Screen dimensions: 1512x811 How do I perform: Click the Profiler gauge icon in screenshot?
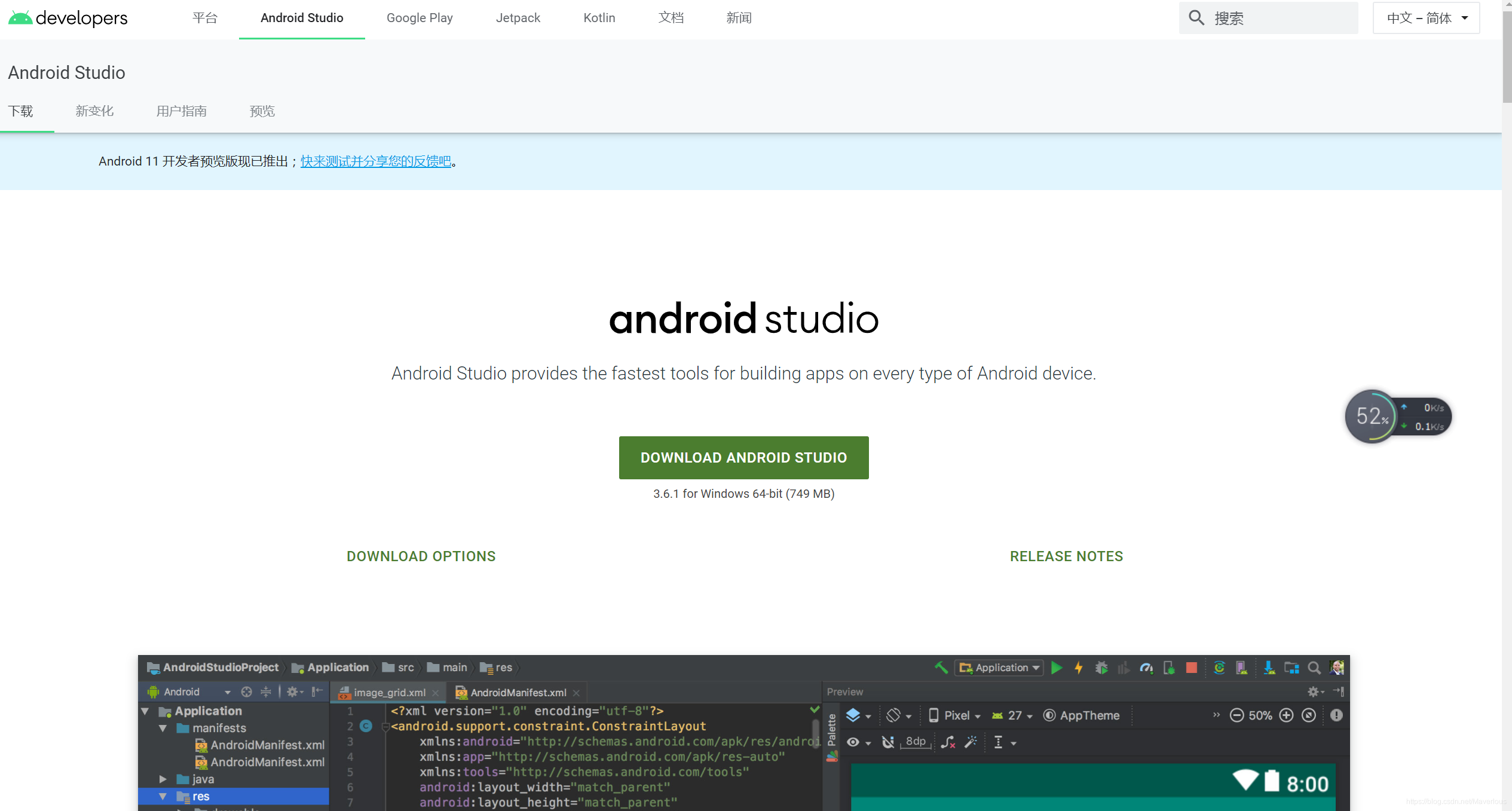click(1146, 668)
